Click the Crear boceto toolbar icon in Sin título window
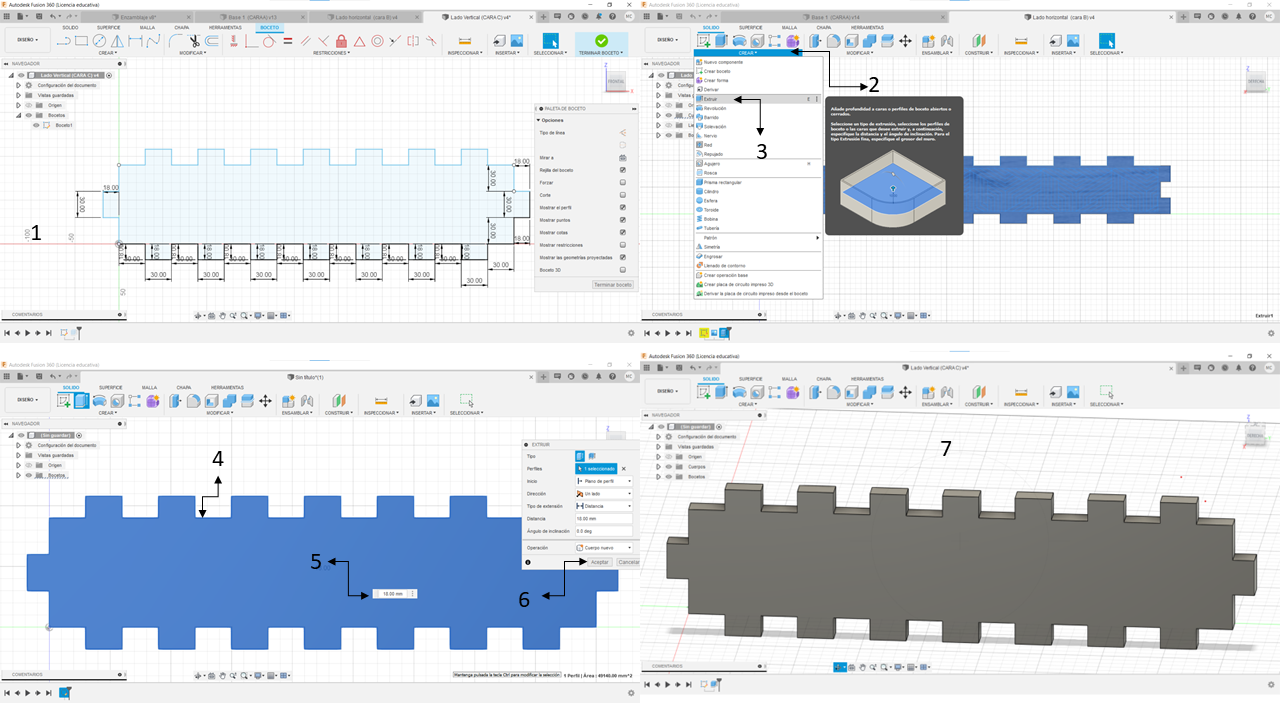This screenshot has height=720, width=1280. pyautogui.click(x=64, y=400)
